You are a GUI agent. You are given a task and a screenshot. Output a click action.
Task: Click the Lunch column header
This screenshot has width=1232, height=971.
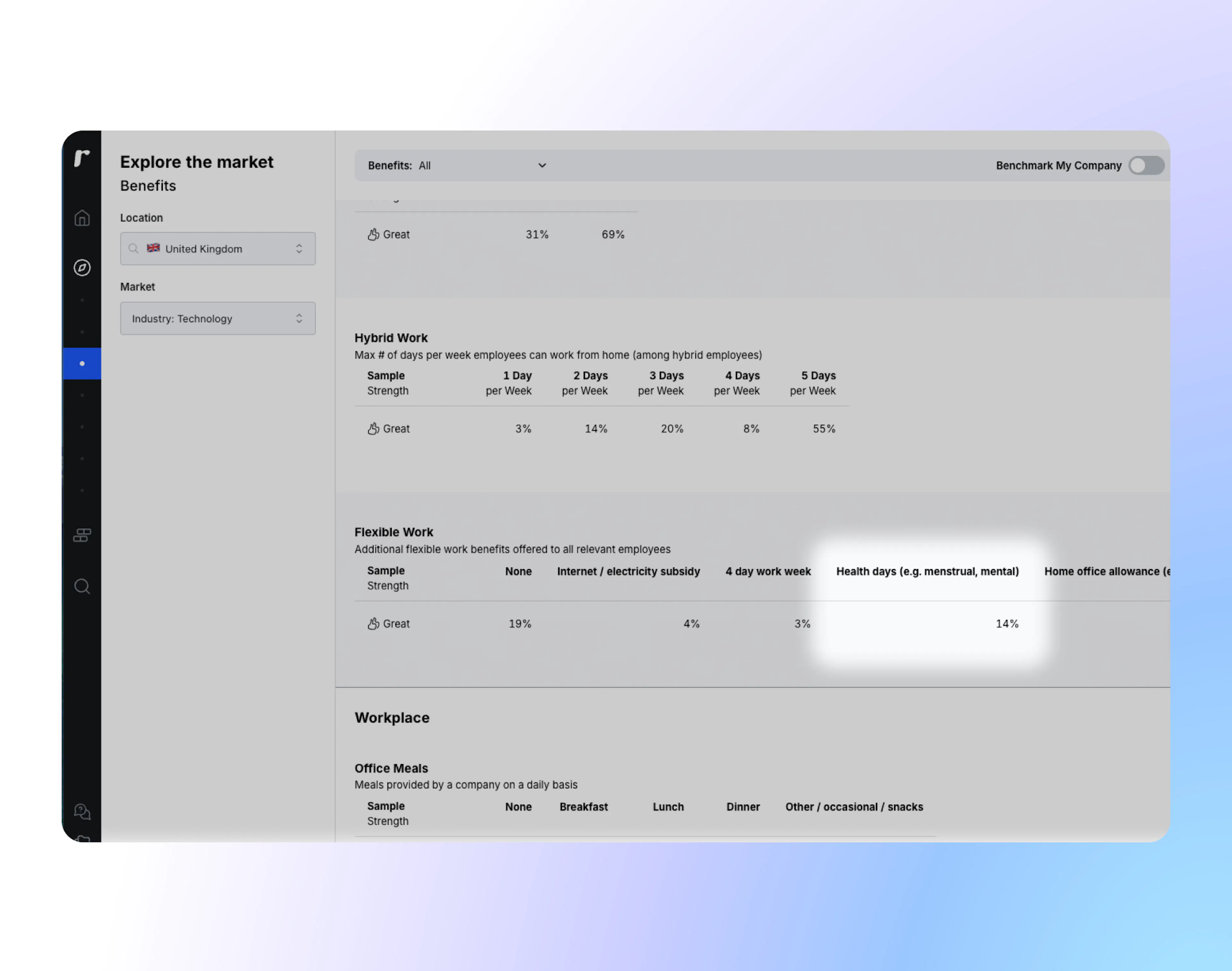[x=668, y=807]
